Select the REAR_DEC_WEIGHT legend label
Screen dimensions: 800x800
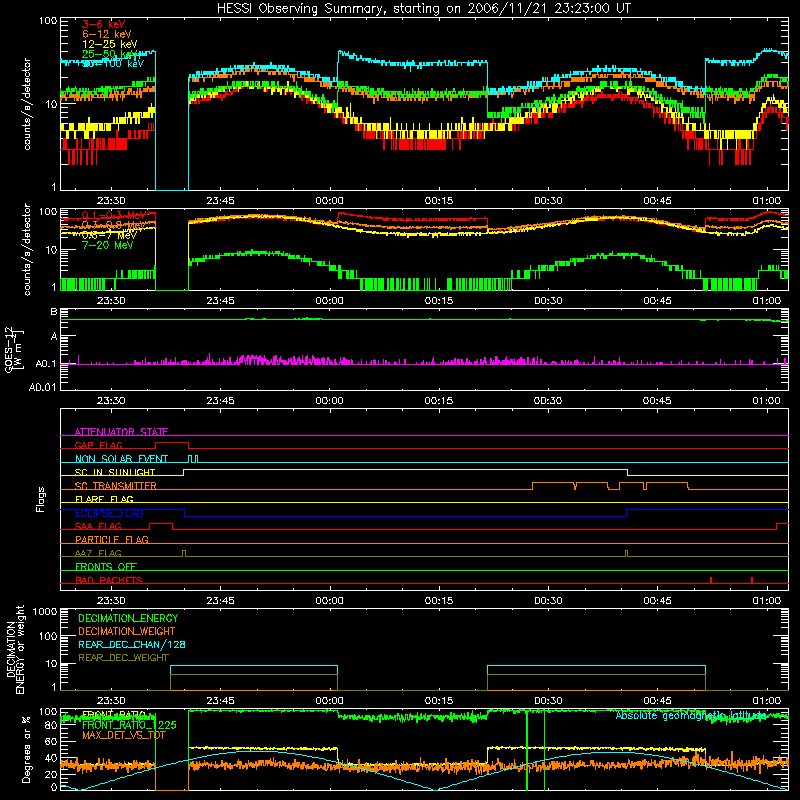click(123, 658)
